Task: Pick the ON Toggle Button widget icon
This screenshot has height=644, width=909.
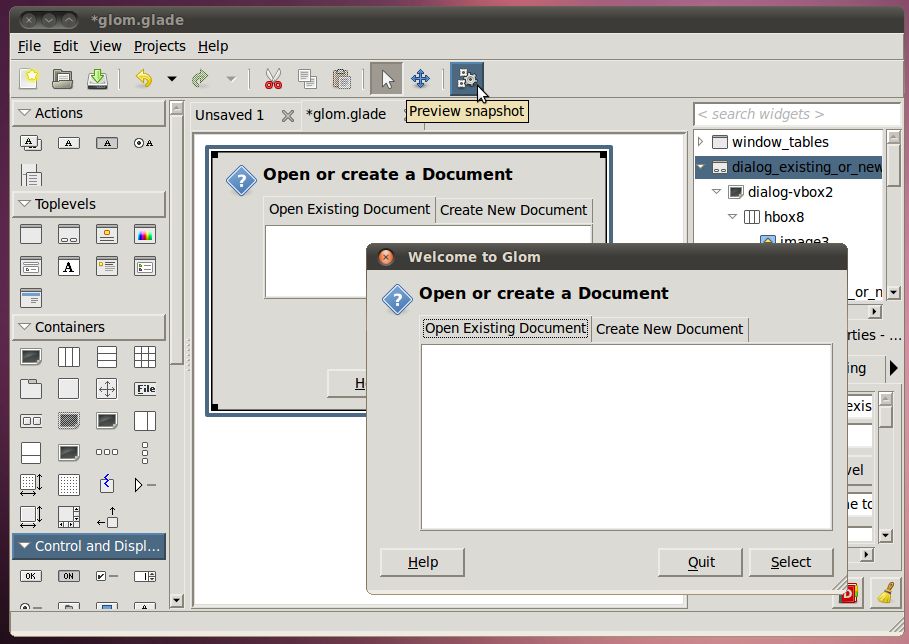Action: [68, 576]
